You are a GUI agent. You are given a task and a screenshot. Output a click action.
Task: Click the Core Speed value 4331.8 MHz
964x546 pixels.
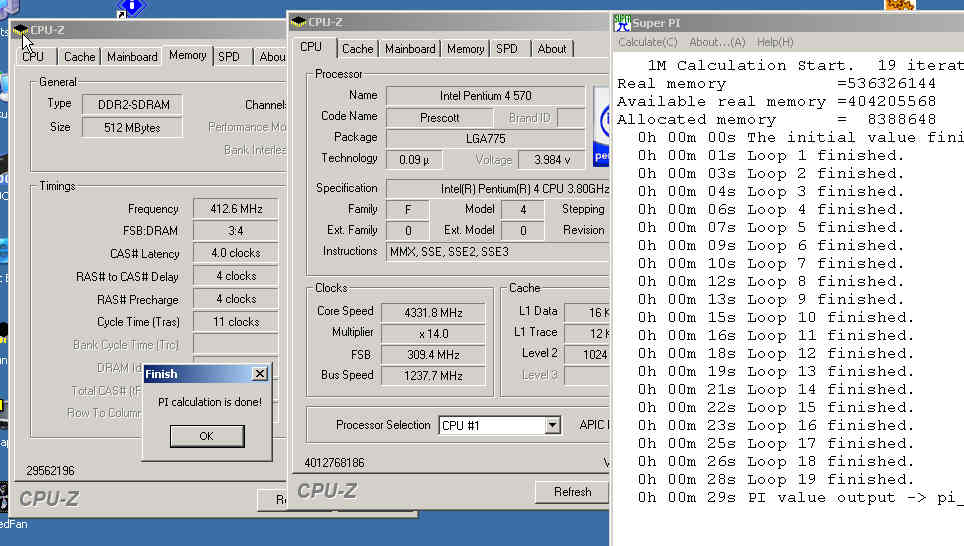[x=433, y=312]
